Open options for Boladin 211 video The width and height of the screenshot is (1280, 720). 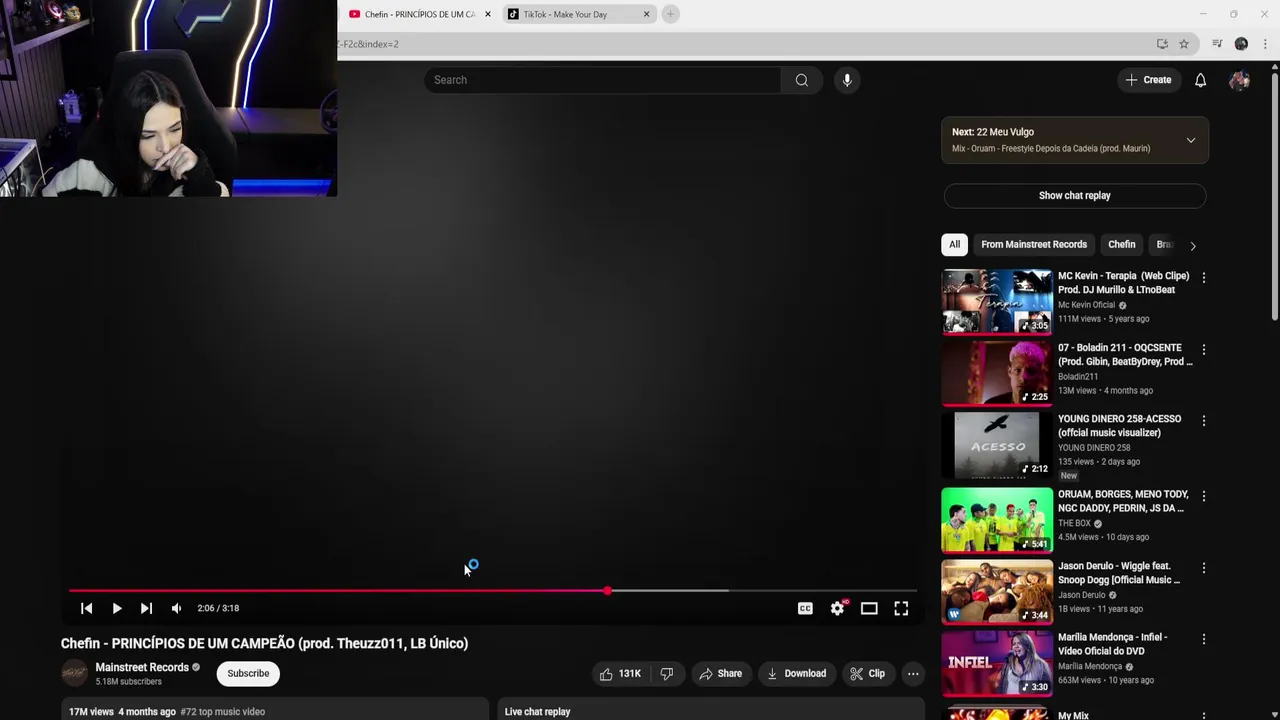coord(1204,349)
